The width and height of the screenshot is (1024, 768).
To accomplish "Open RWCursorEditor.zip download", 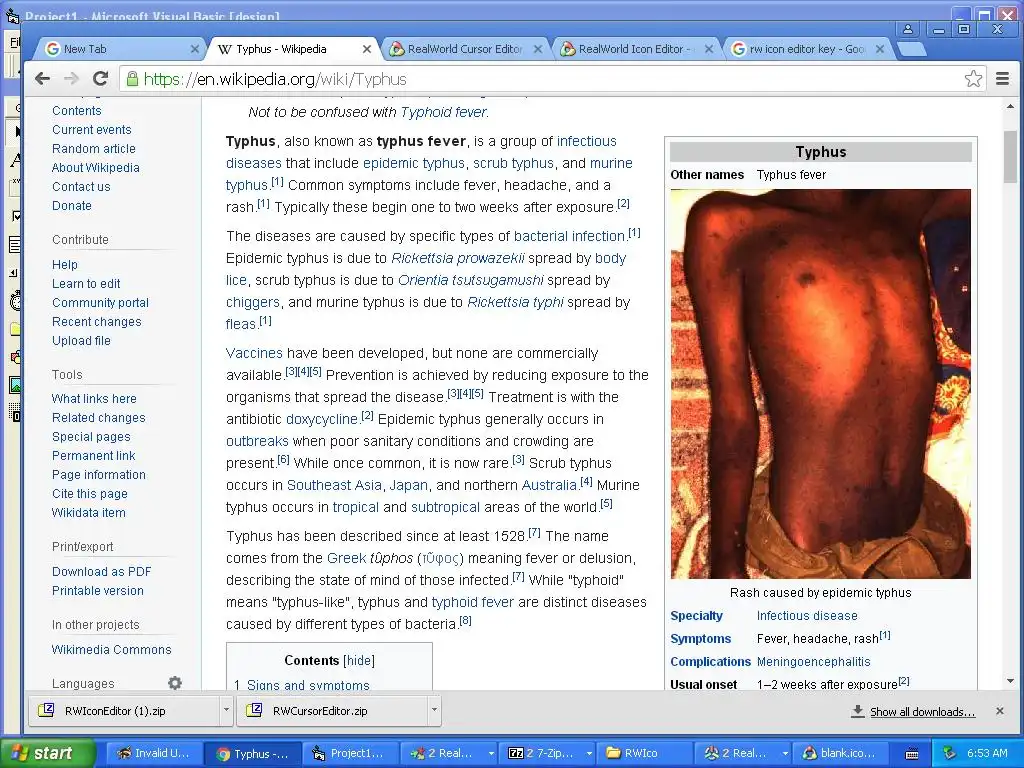I will [x=331, y=711].
